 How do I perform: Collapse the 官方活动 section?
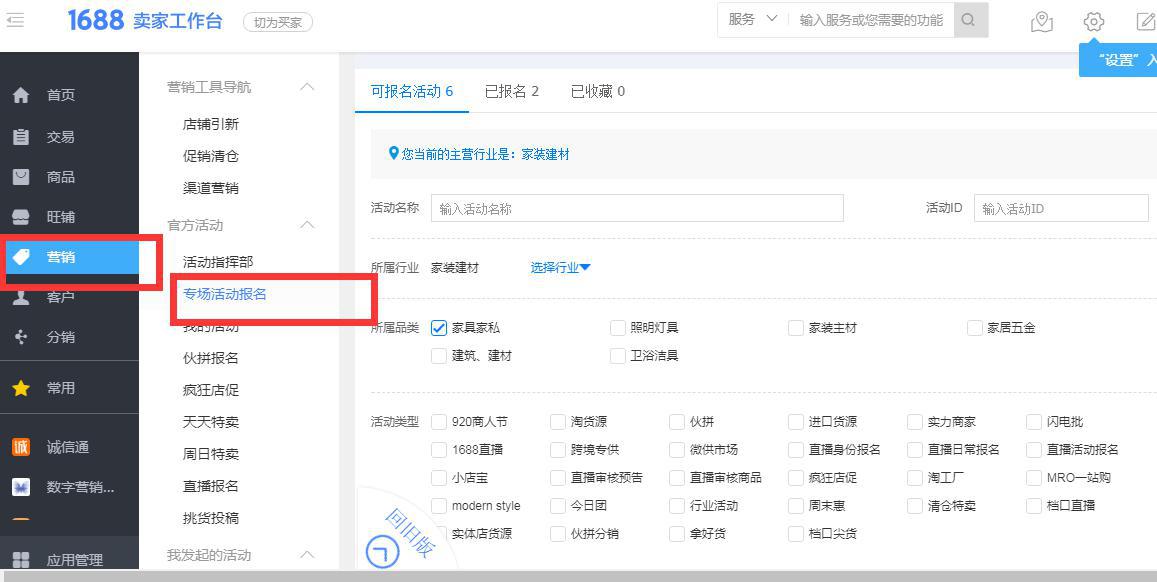click(x=306, y=225)
